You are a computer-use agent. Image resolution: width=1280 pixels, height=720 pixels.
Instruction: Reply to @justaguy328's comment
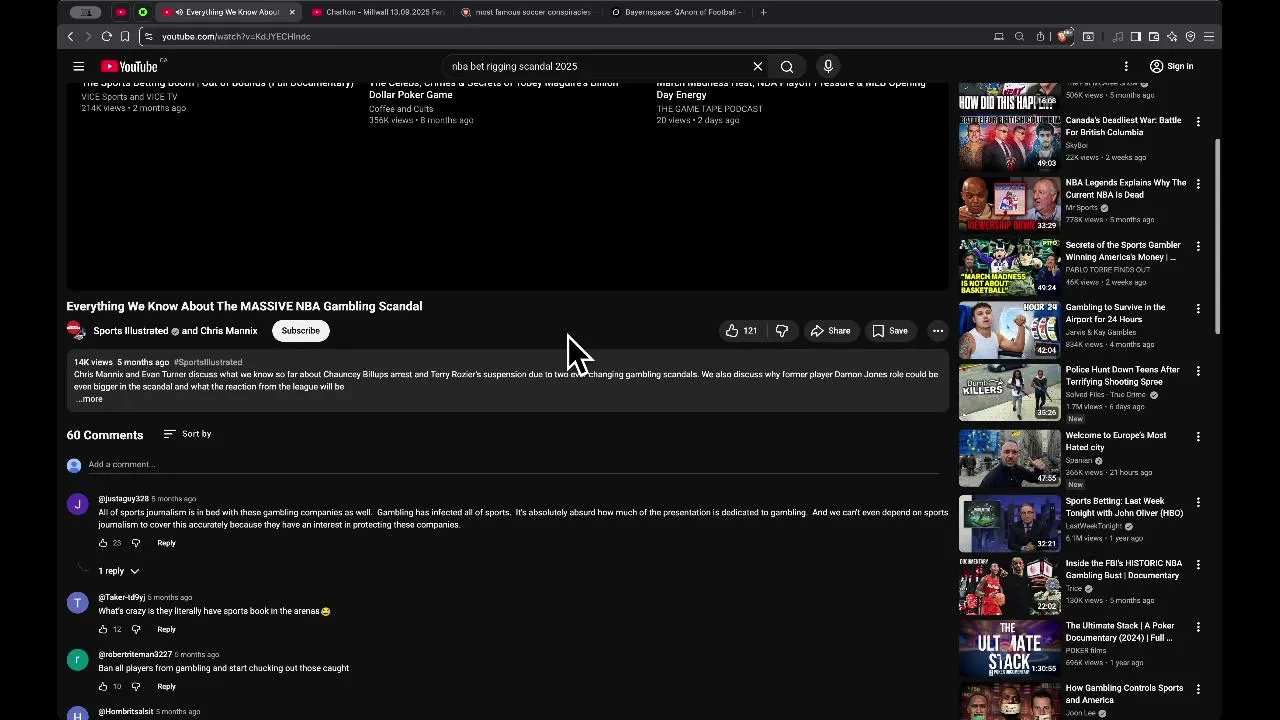tap(166, 543)
